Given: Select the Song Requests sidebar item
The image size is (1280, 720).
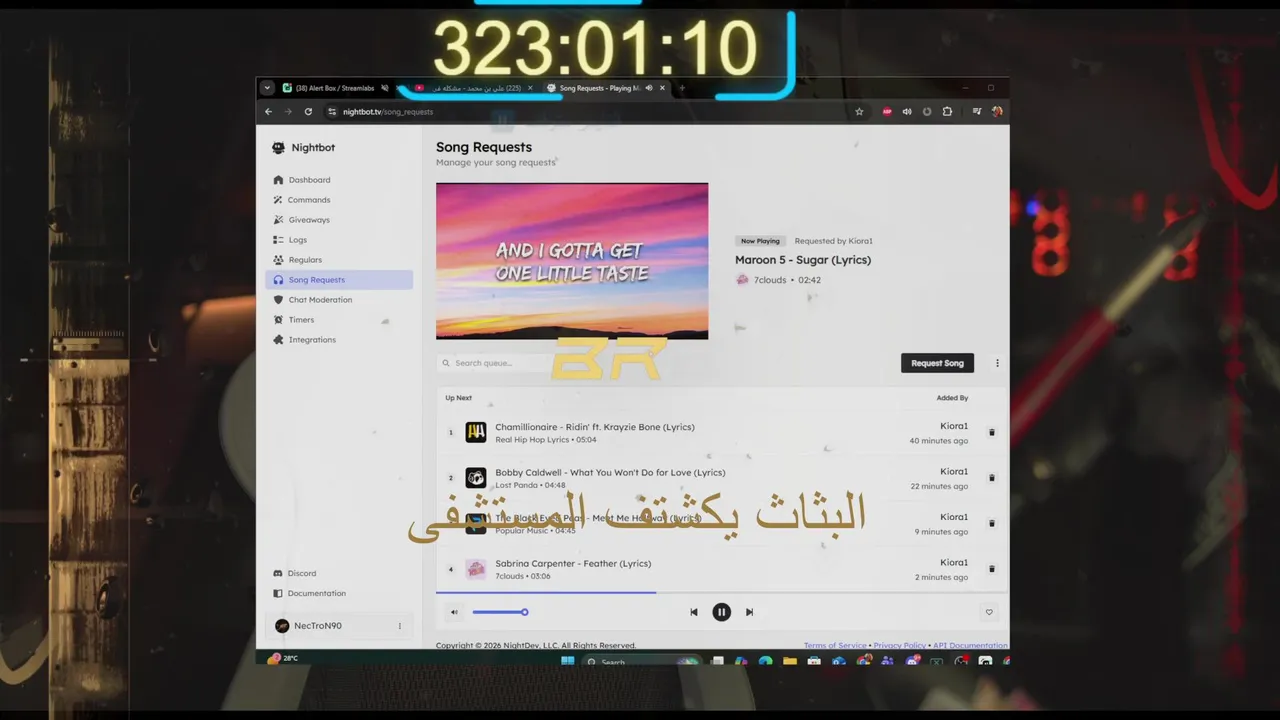Looking at the screenshot, I should coord(338,280).
